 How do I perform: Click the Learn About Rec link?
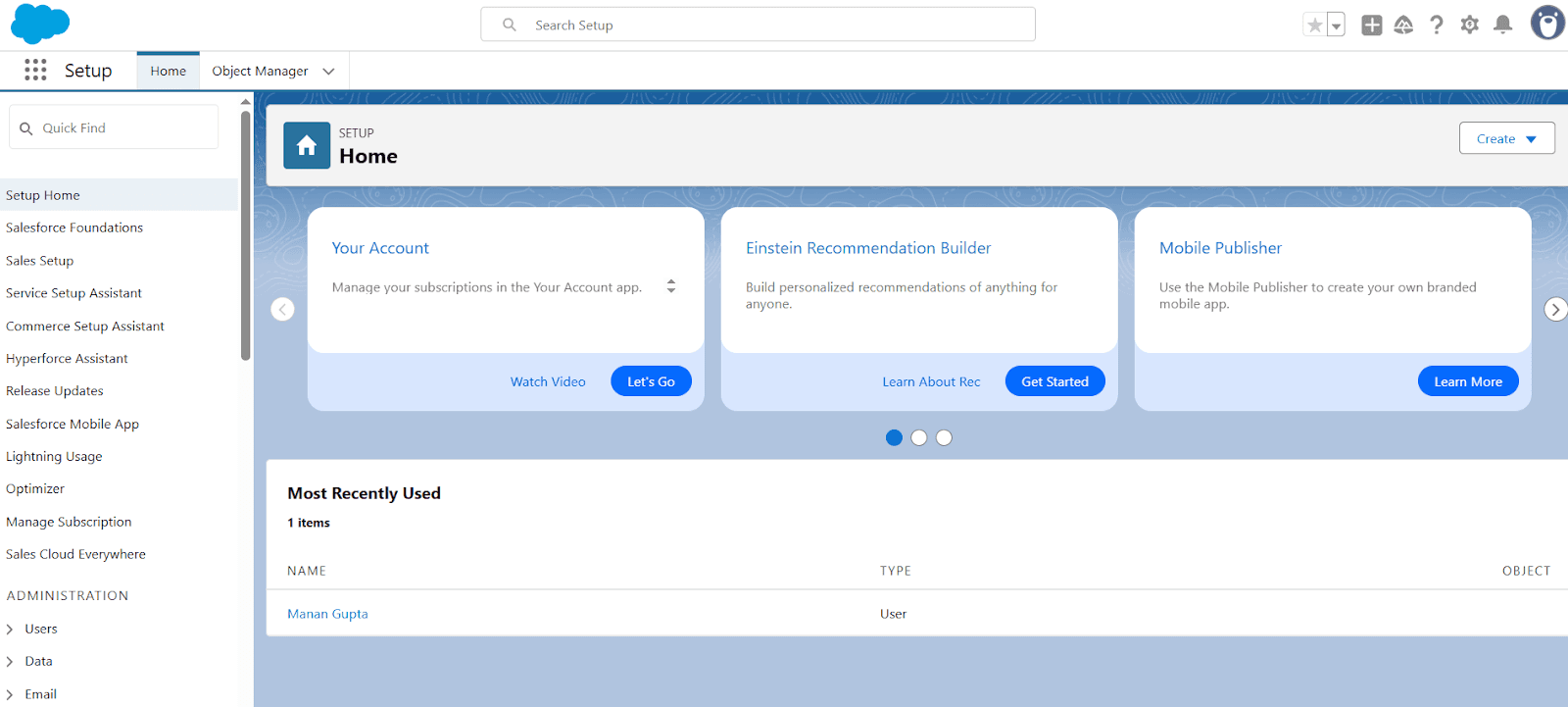pos(931,381)
